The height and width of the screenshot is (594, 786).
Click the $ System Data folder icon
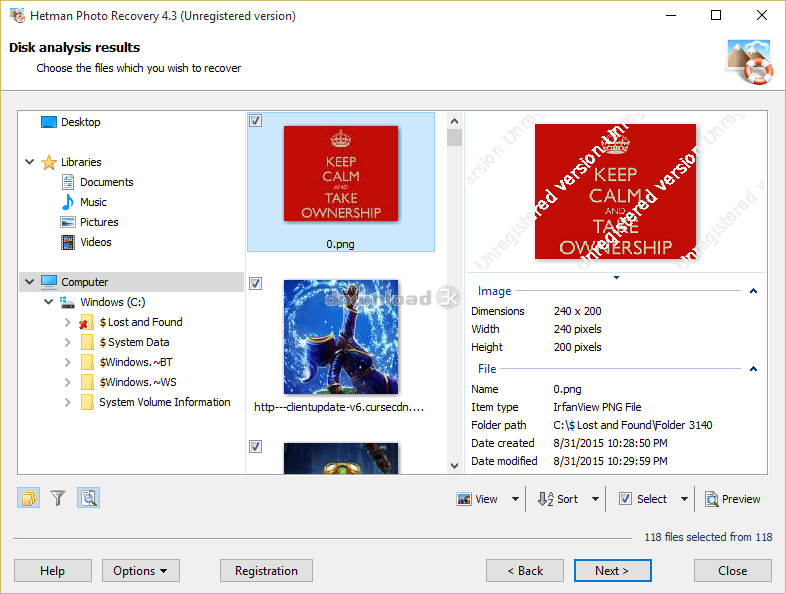tap(87, 342)
